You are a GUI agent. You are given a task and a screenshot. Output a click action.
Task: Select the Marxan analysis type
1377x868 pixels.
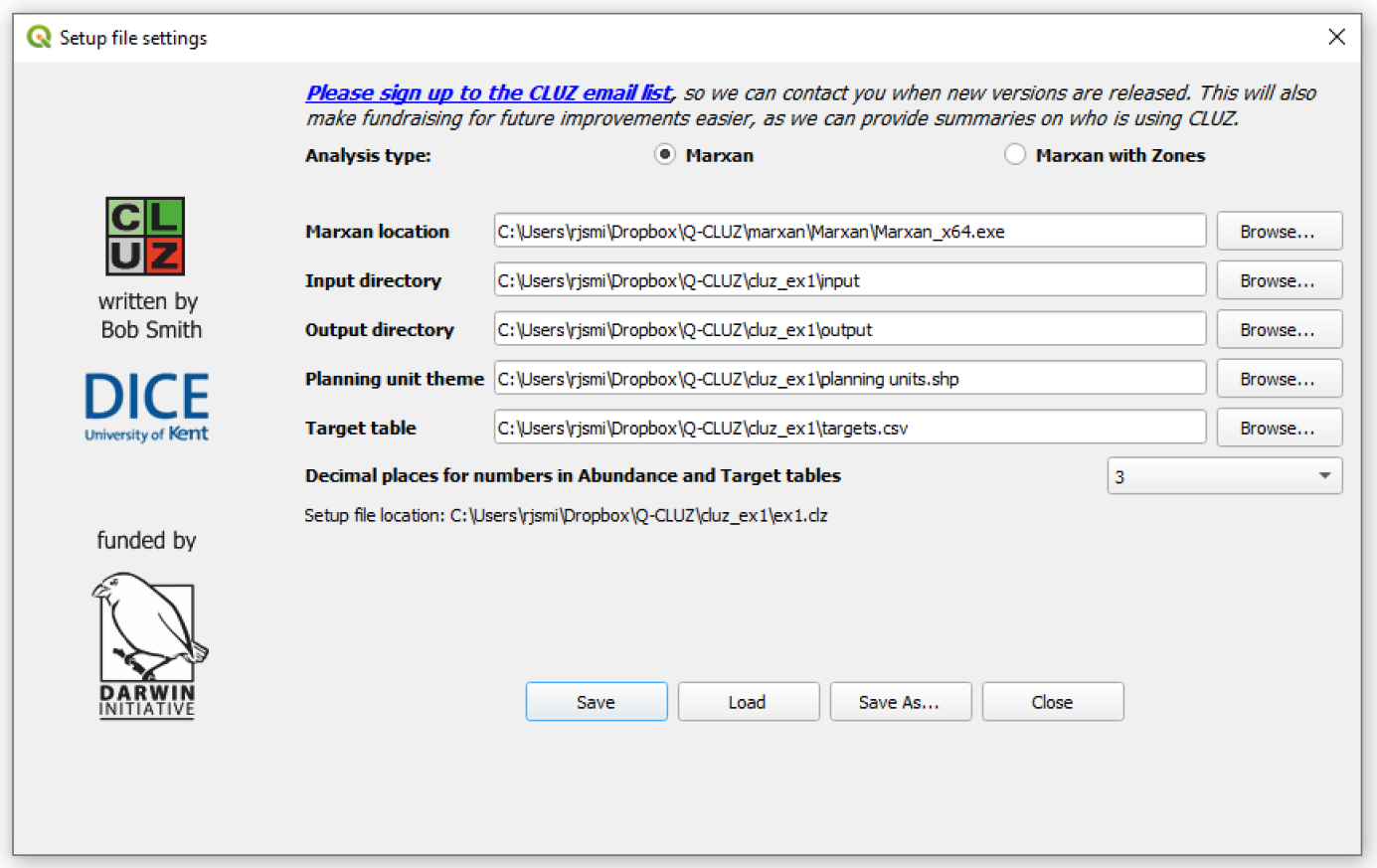(x=665, y=155)
